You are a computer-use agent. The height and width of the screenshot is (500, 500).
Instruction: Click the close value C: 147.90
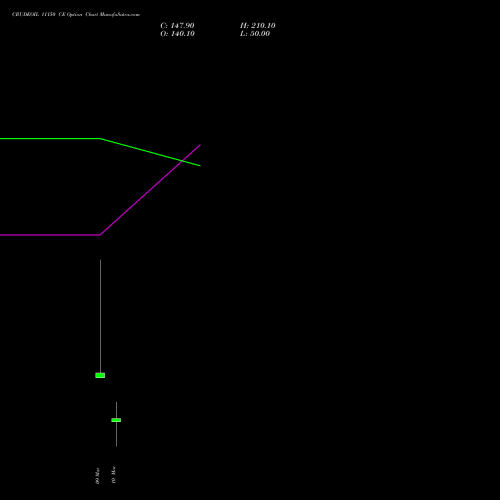click(177, 26)
